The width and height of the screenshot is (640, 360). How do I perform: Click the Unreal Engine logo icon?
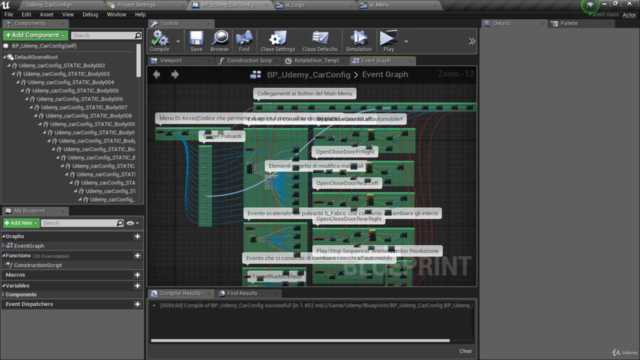[x=6, y=5]
